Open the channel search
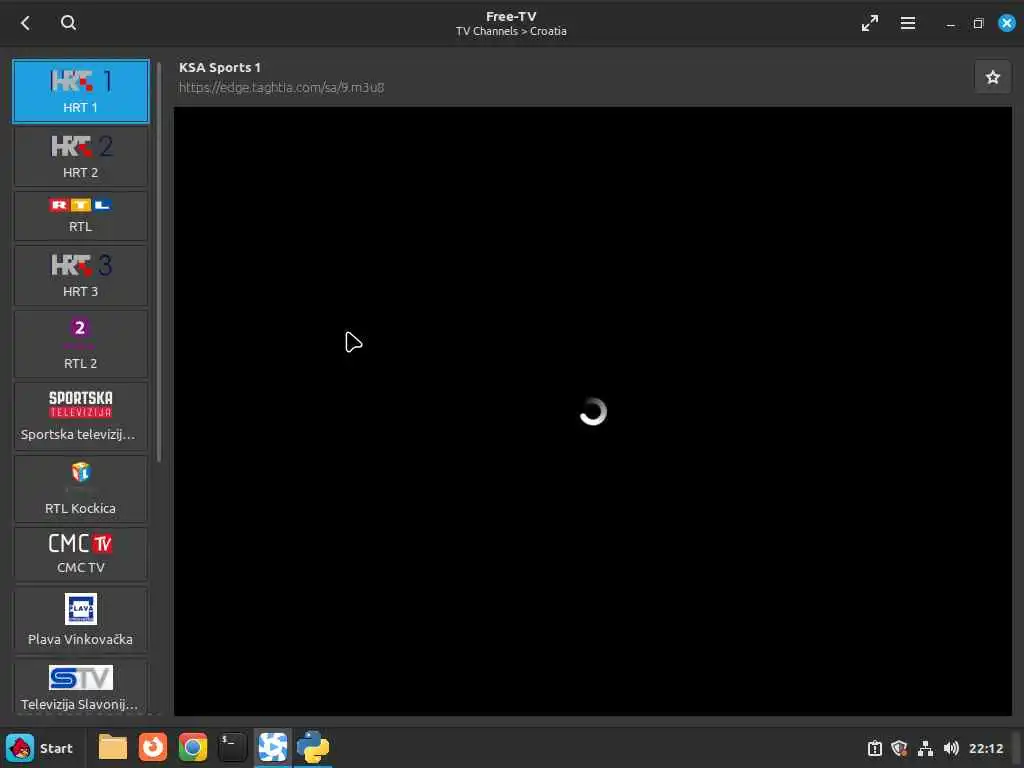The height and width of the screenshot is (768, 1024). (68, 24)
